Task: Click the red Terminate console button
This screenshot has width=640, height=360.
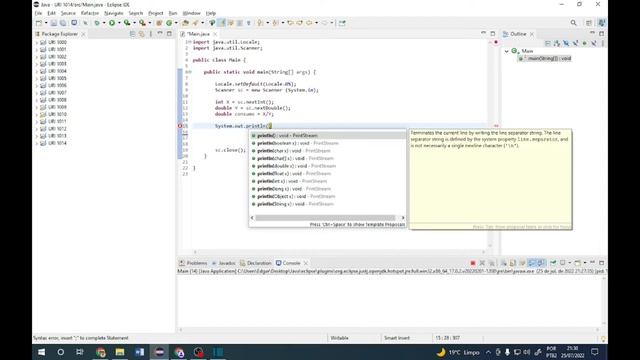Action: (473, 263)
